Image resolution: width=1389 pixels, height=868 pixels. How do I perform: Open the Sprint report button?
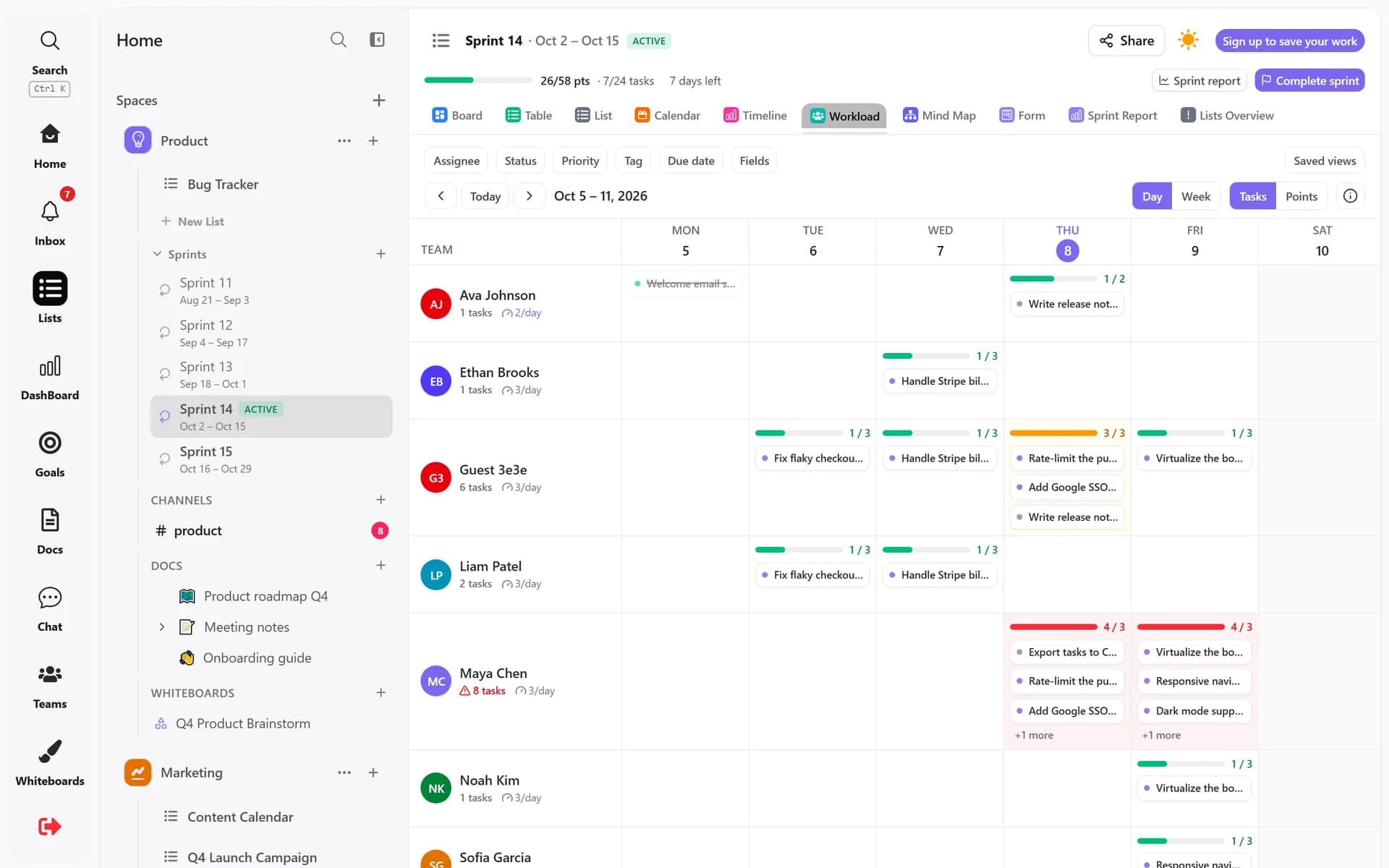click(1199, 80)
